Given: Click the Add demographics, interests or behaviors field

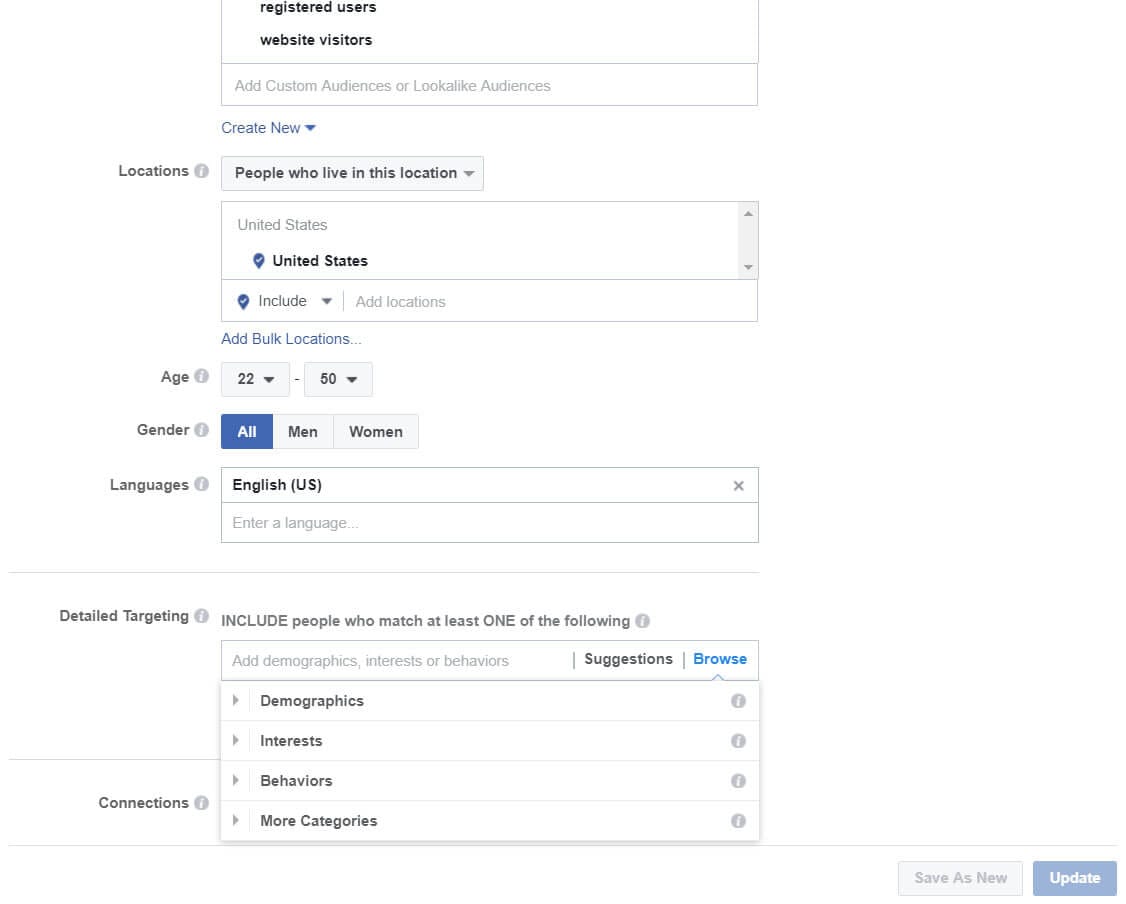Looking at the screenshot, I should 397,661.
